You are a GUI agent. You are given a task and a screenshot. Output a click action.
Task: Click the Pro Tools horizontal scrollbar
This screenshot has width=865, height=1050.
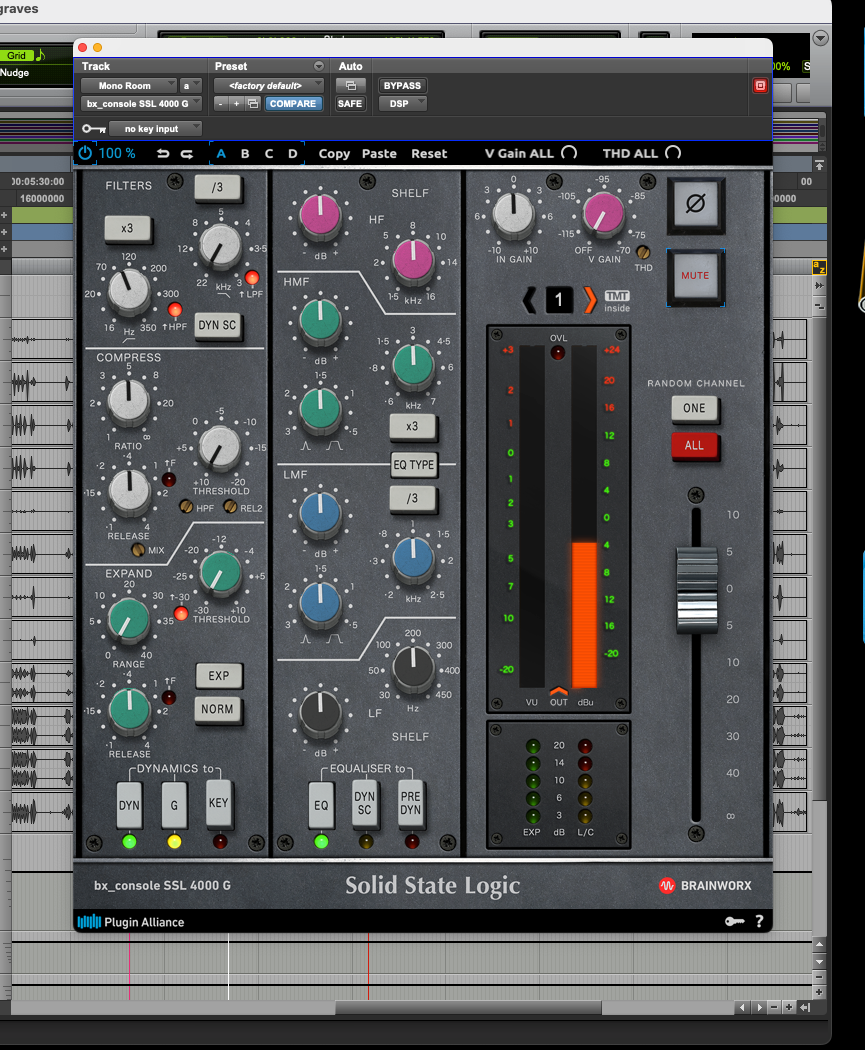(x=468, y=1007)
